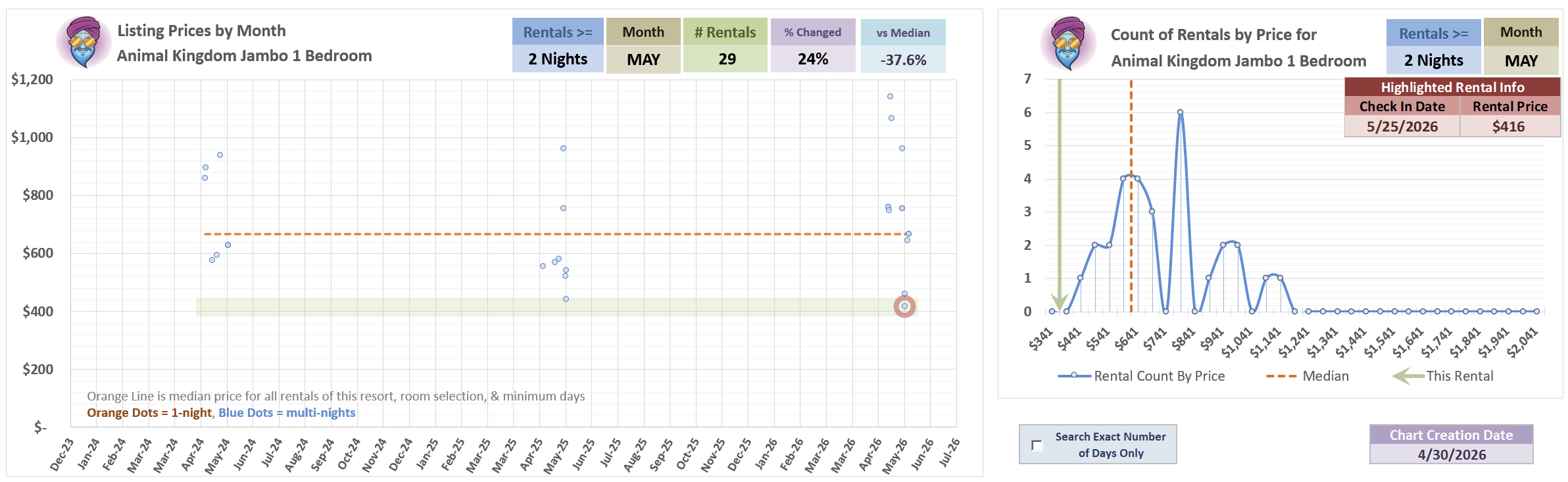Screen dimensions: 1568x482
Task: Click the # Rentals header cell
Action: click(x=725, y=32)
